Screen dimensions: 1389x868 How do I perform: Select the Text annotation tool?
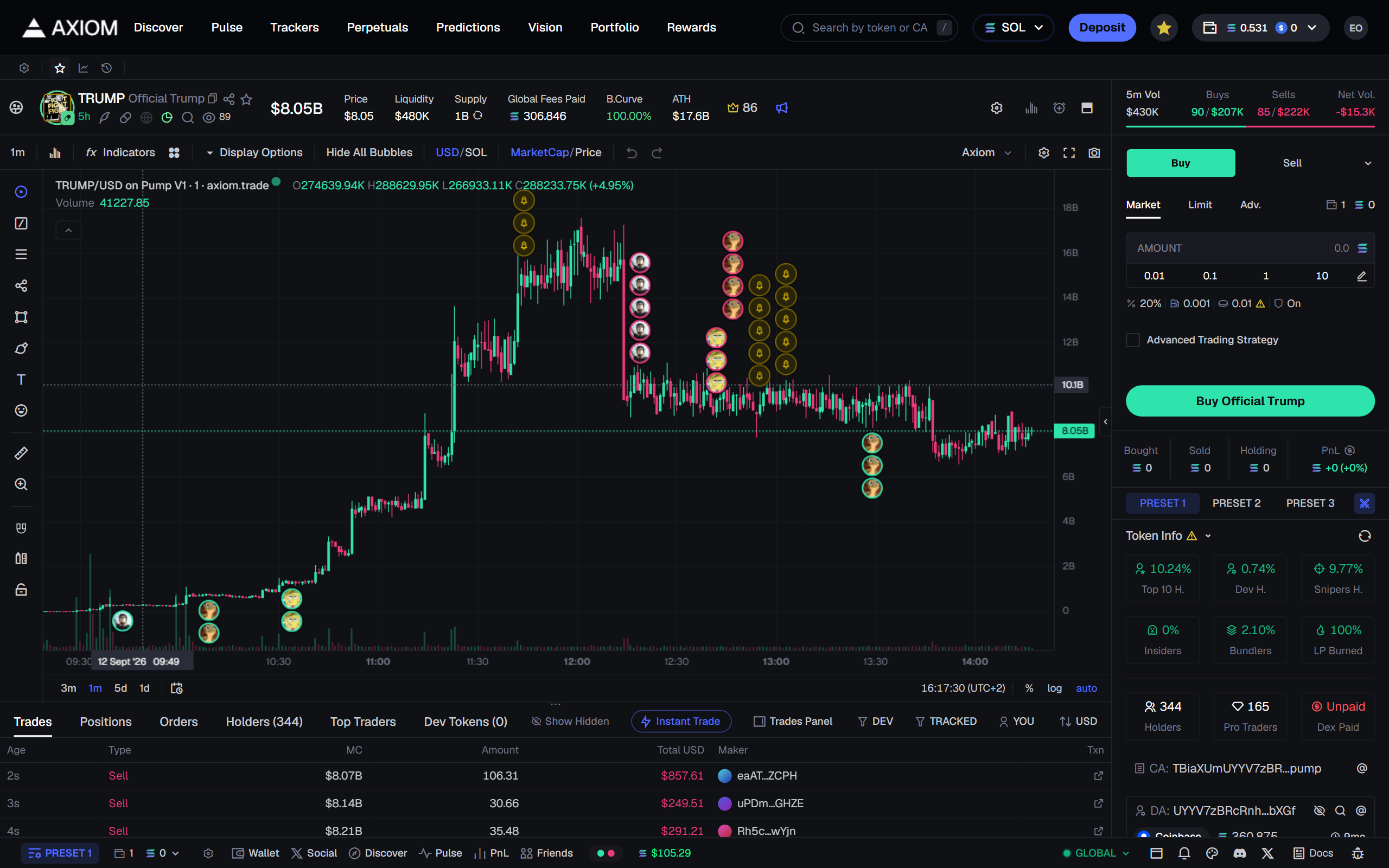click(x=21, y=379)
